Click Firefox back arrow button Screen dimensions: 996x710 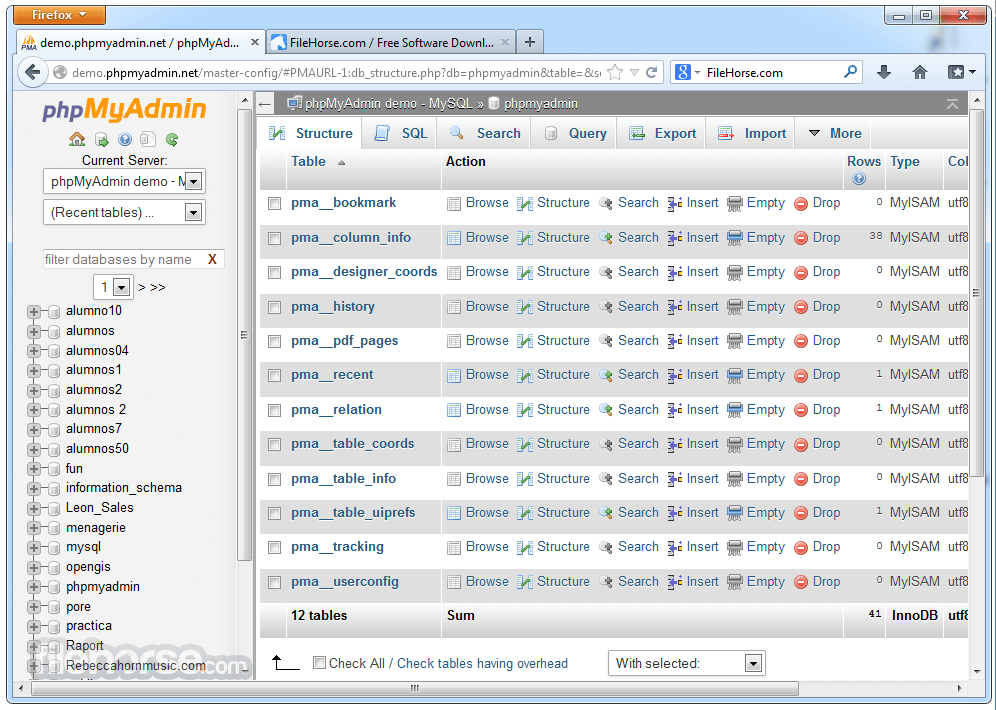click(x=32, y=72)
